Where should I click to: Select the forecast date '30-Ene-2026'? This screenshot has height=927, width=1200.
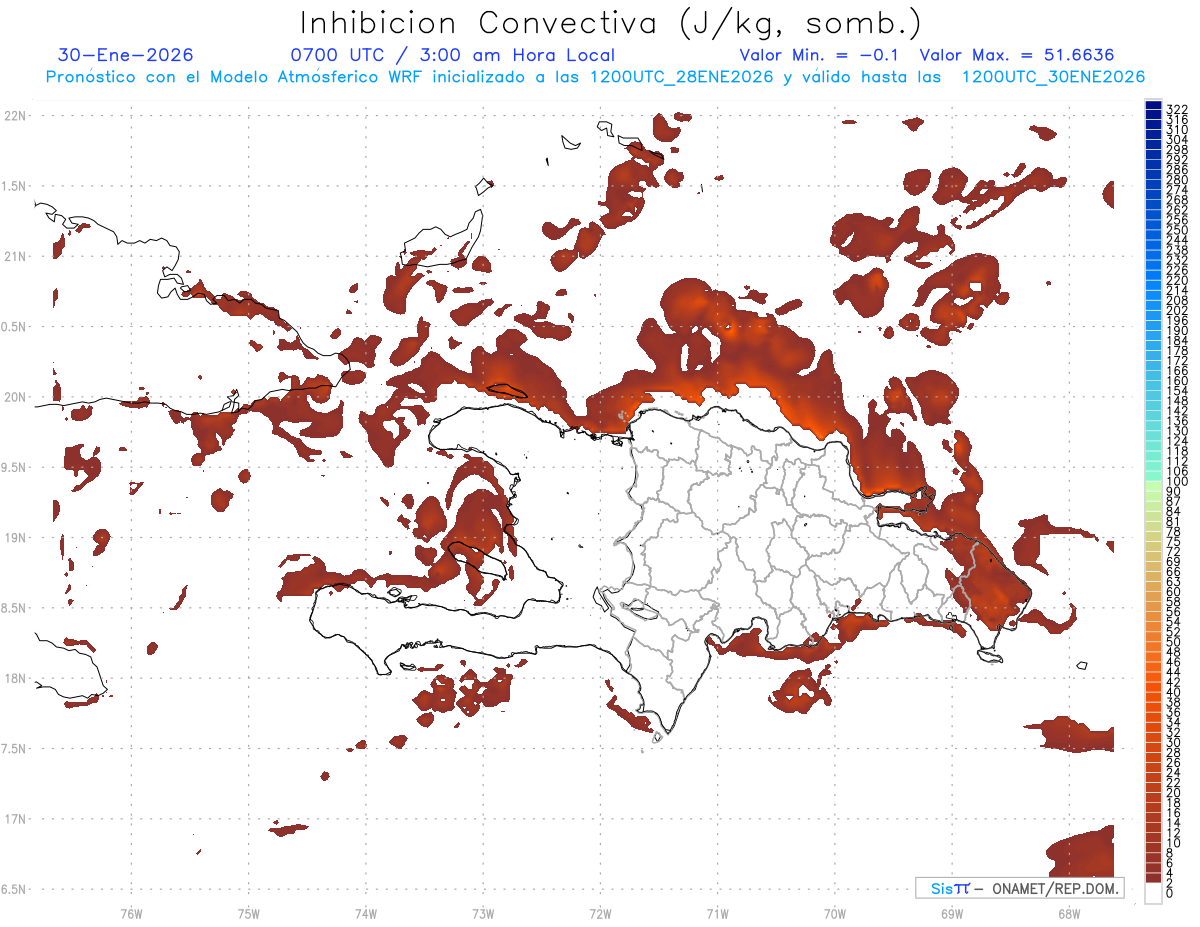[126, 55]
